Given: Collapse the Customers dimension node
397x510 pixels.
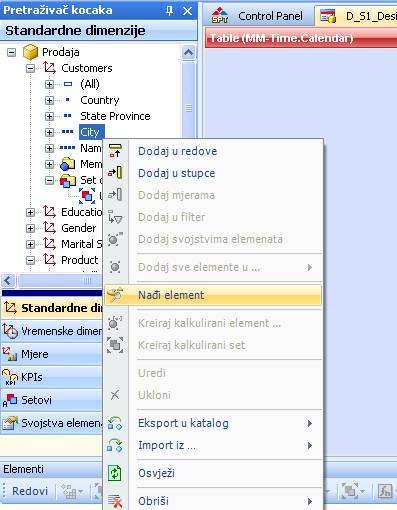Looking at the screenshot, I should pyautogui.click(x=30, y=68).
